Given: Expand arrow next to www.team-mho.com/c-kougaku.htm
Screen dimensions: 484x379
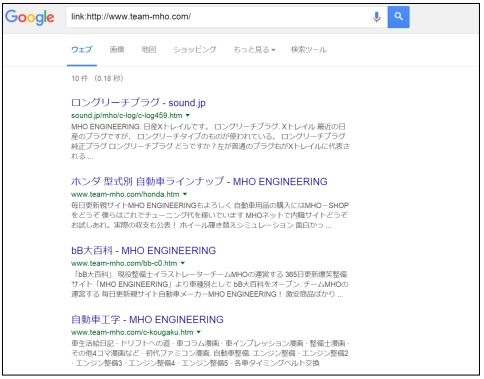Looking at the screenshot, I should click(199, 332).
